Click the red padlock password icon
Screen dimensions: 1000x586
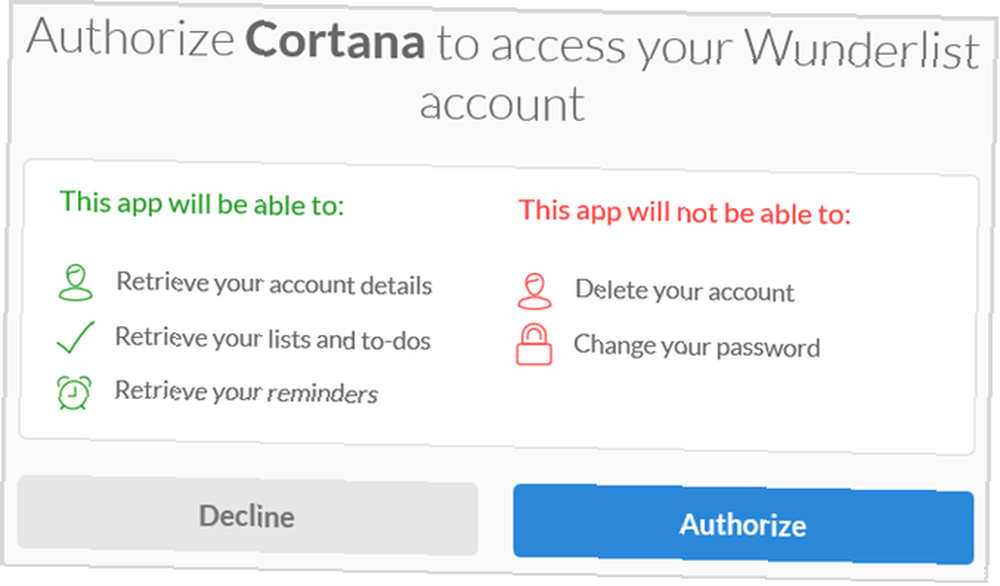pos(534,344)
